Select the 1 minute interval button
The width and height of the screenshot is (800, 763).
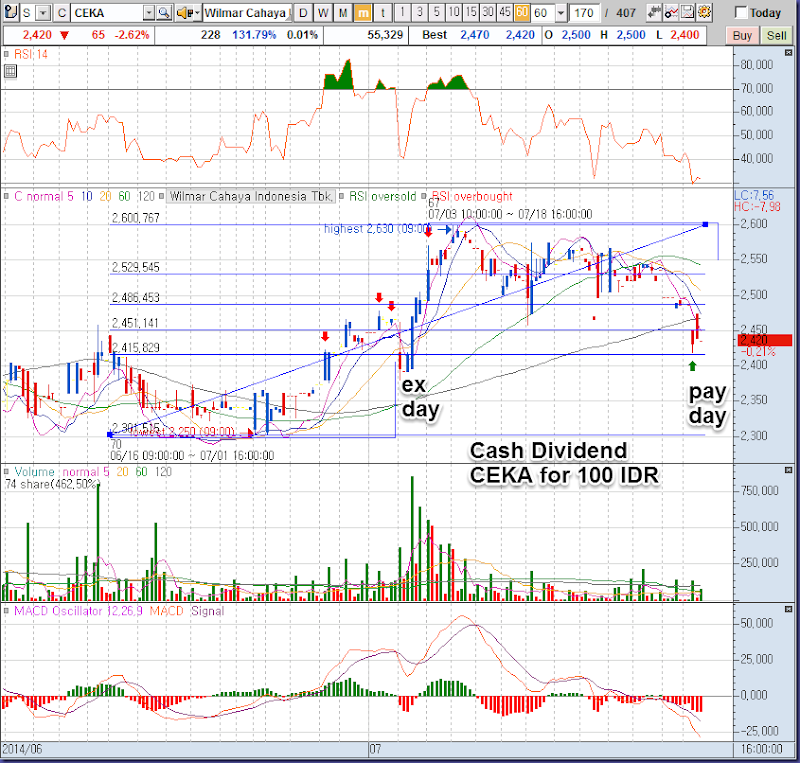coord(403,12)
